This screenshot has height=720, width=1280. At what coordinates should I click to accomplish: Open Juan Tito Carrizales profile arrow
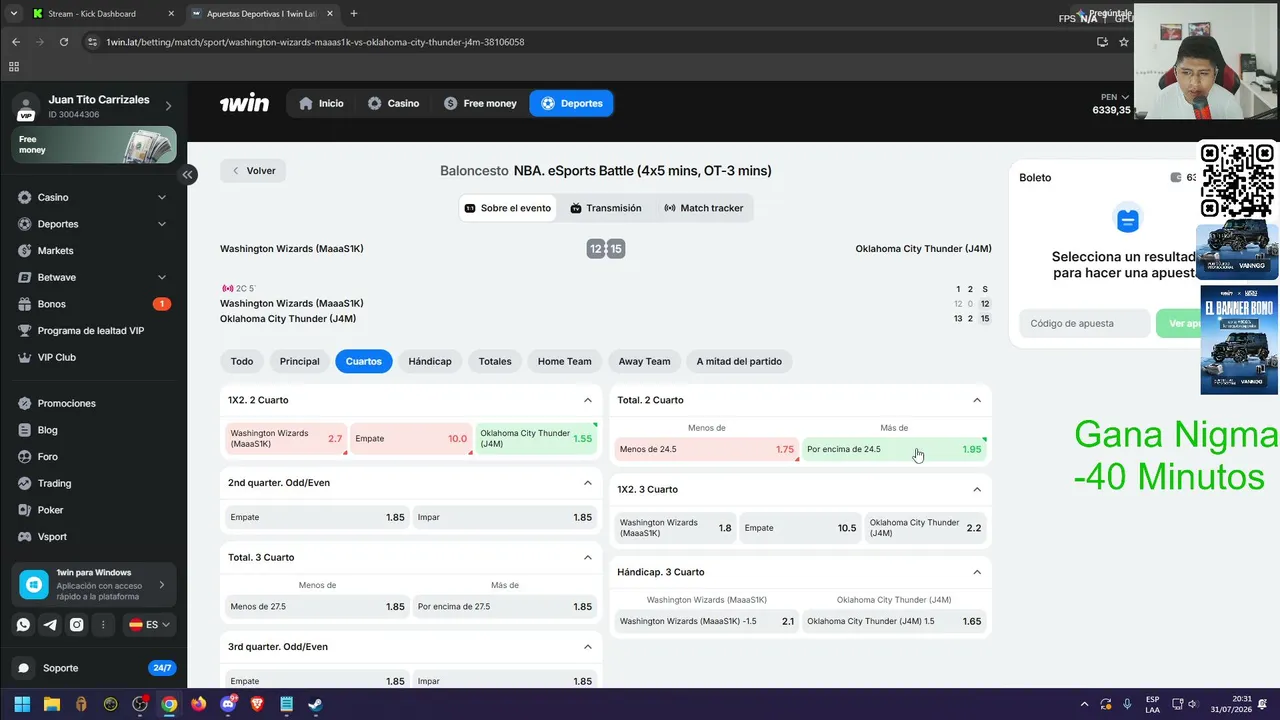[168, 106]
